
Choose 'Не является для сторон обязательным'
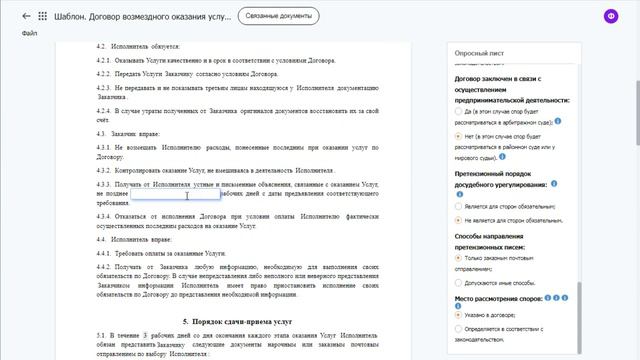pyautogui.click(x=458, y=220)
